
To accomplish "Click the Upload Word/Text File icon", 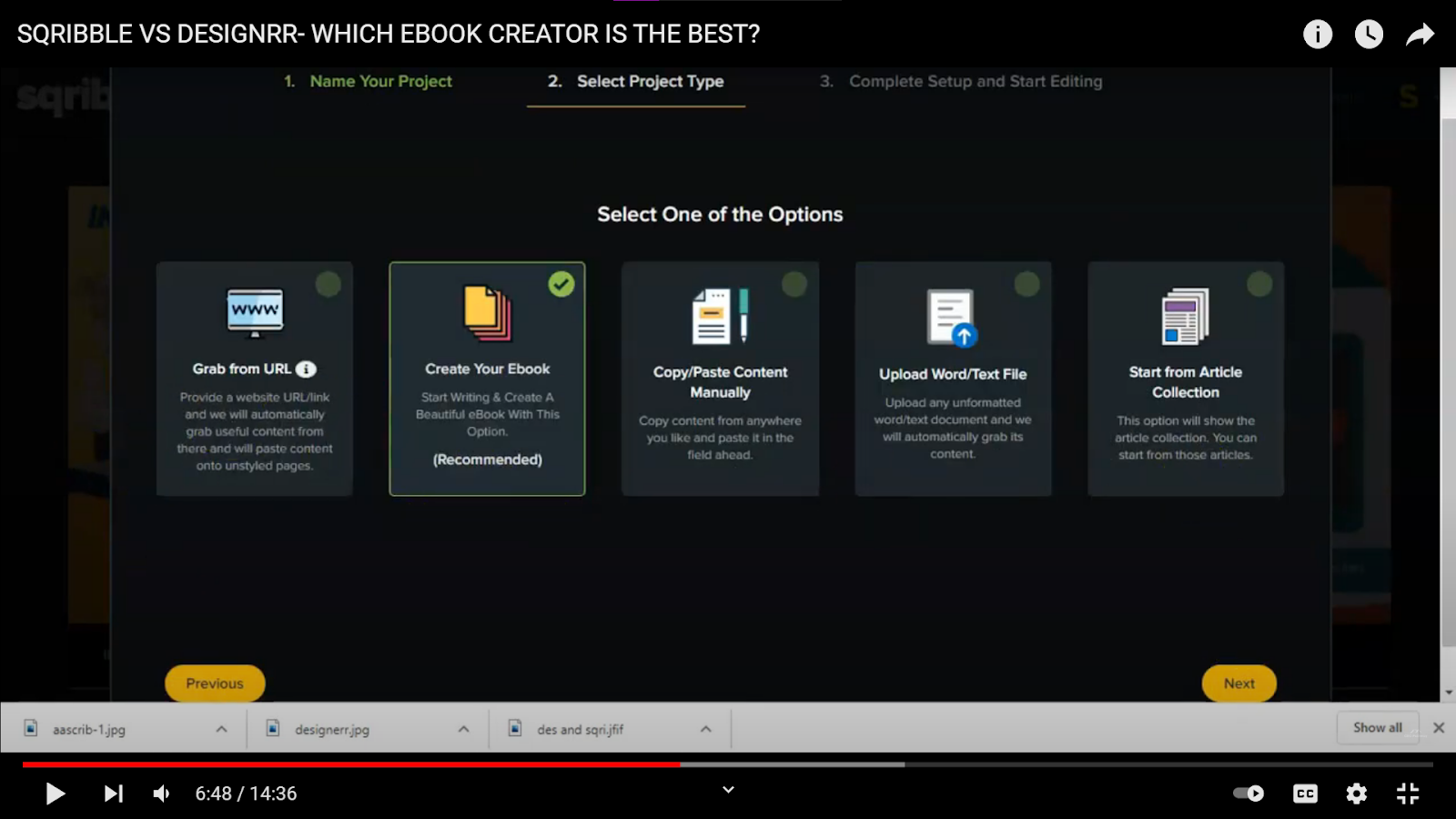I will 953,318.
